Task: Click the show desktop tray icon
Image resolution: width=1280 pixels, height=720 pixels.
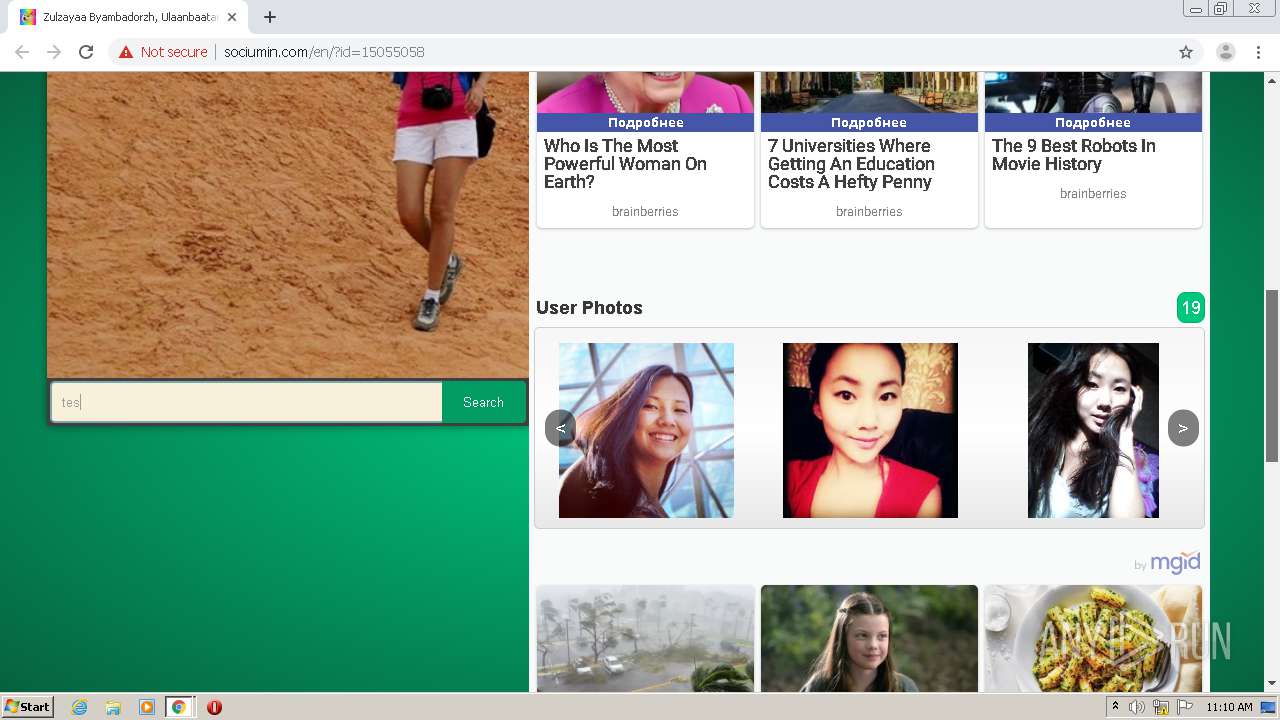Action: click(1268, 707)
